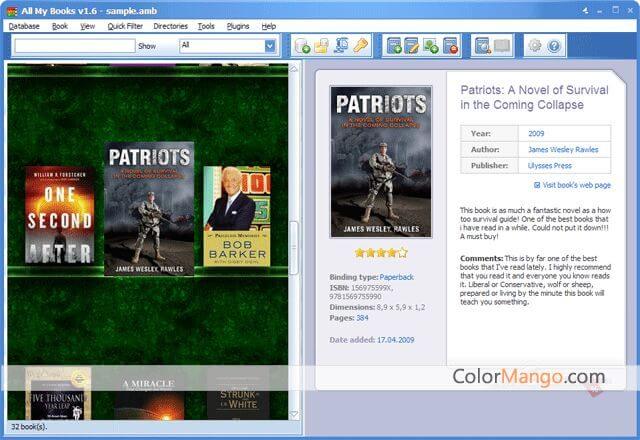This screenshot has height=440, width=640.
Task: Select One Second After book cover
Action: pyautogui.click(x=60, y=215)
